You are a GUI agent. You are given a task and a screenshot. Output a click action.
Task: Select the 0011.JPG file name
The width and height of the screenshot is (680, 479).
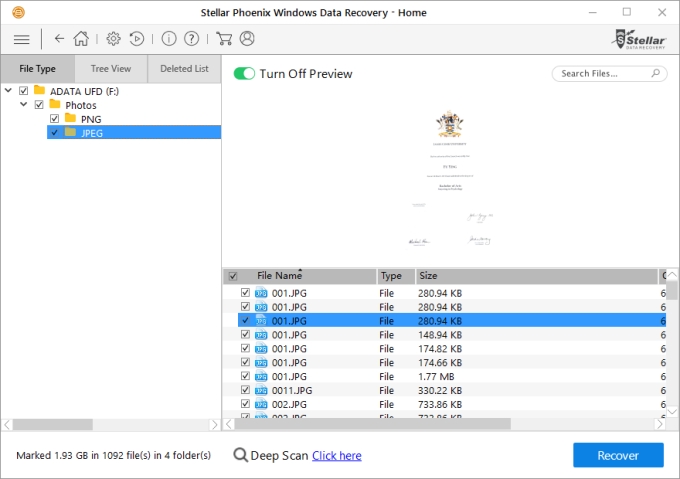292,391
